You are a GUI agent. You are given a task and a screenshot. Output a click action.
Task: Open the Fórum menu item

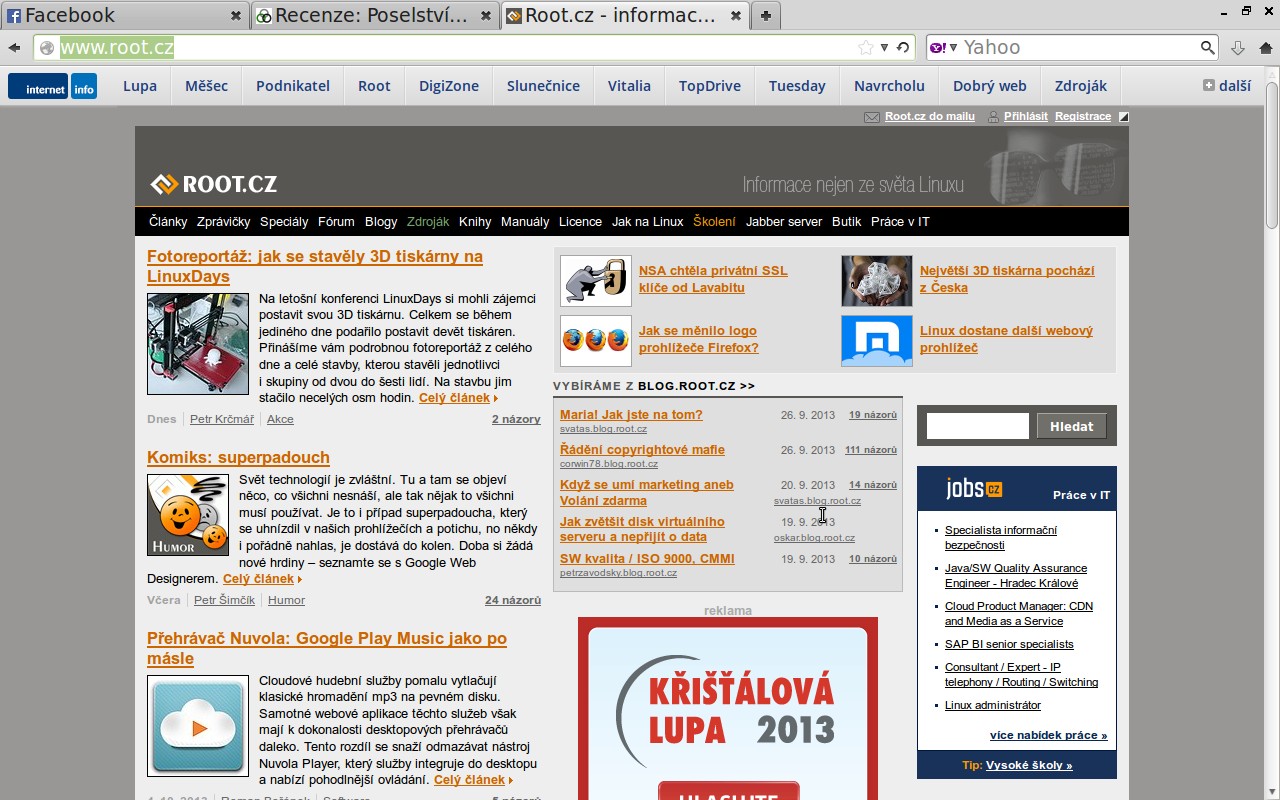tap(336, 222)
